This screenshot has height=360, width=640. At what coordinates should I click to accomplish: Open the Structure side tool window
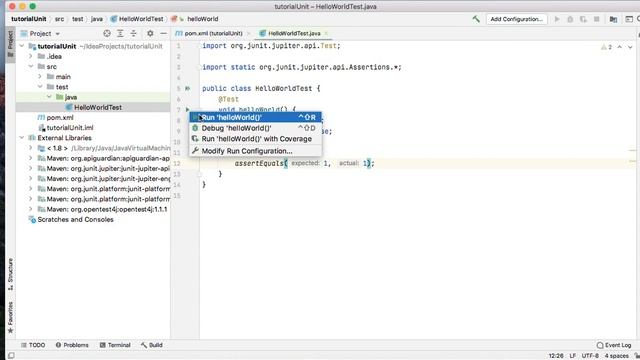11,274
